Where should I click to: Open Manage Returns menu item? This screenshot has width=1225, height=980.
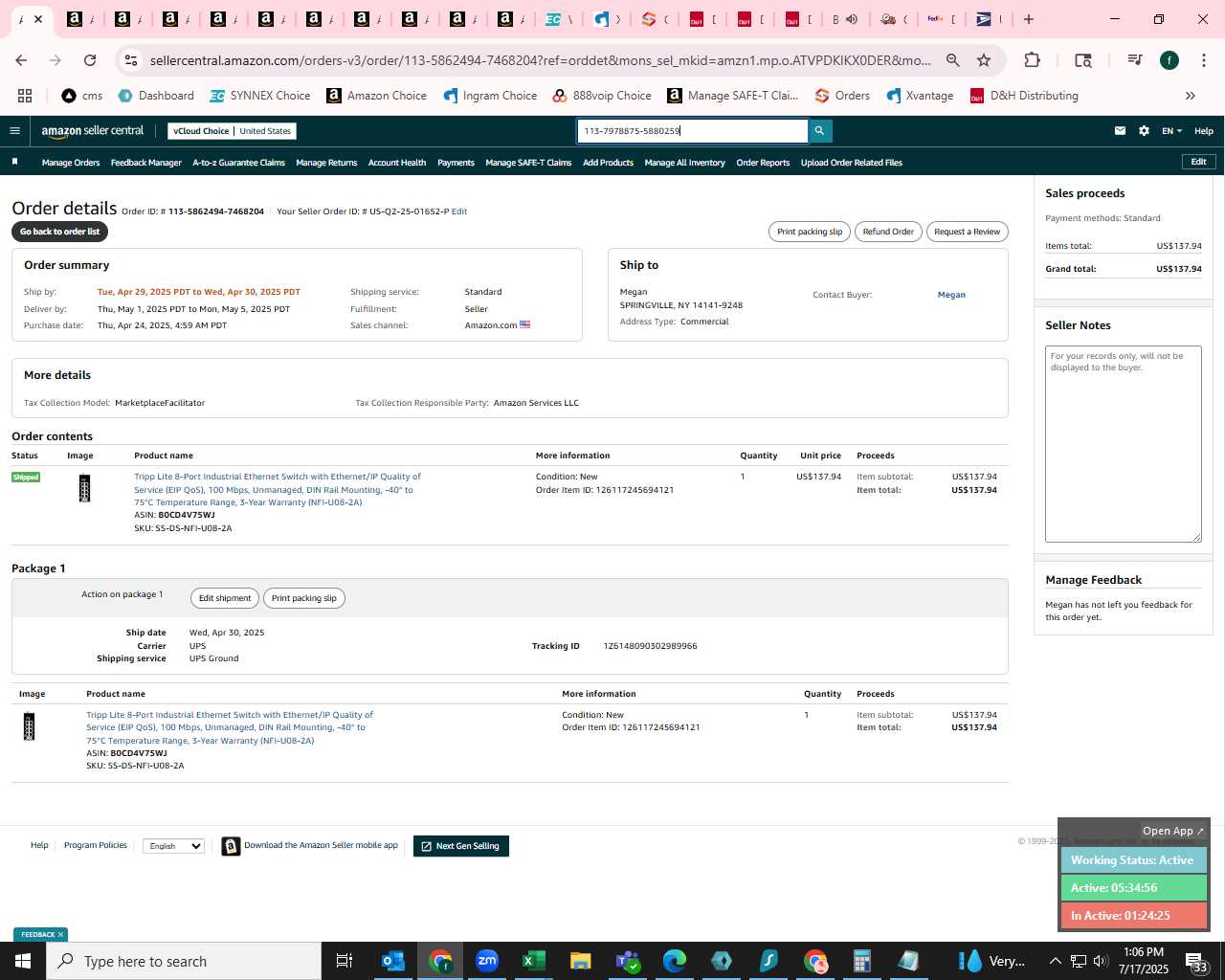[x=326, y=163]
